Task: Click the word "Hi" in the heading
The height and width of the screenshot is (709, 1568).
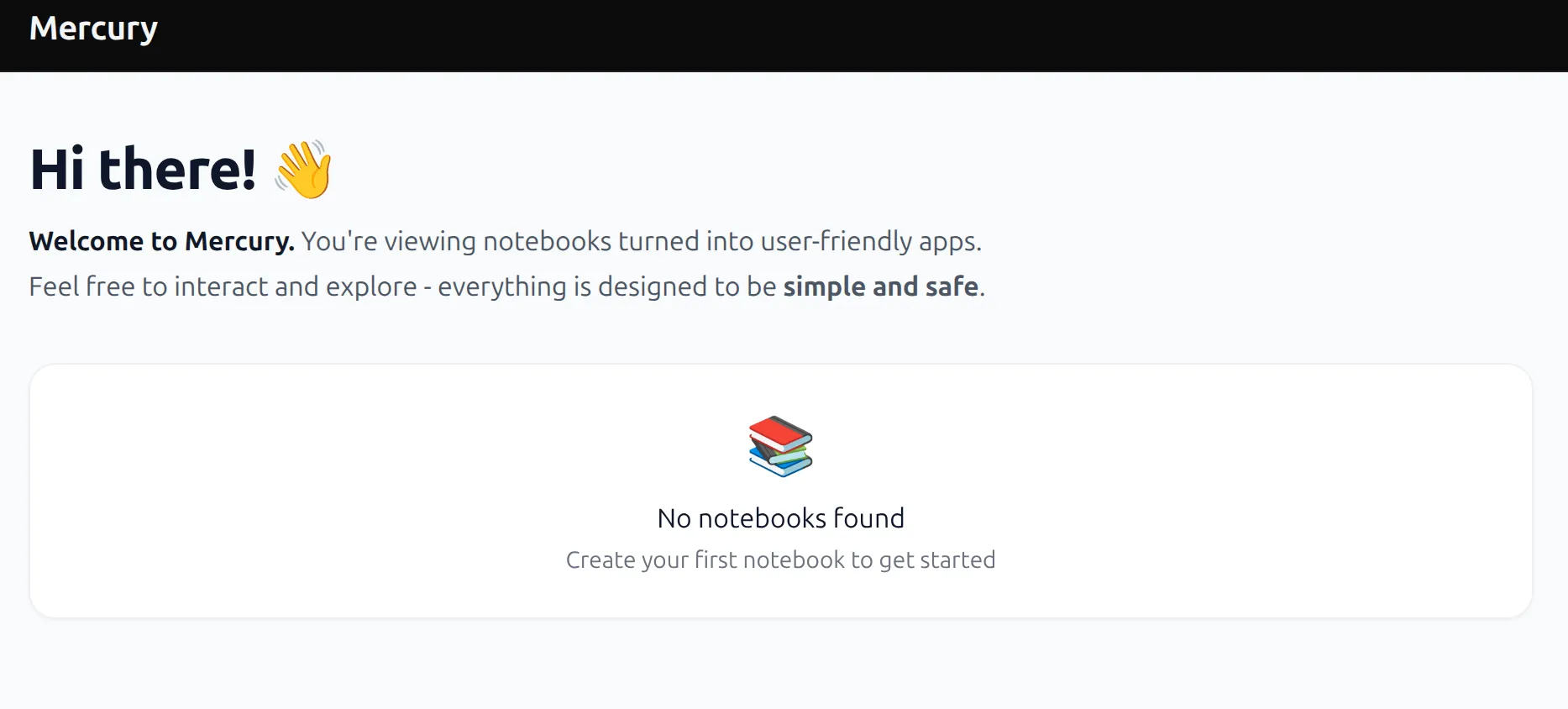Action: 57,169
